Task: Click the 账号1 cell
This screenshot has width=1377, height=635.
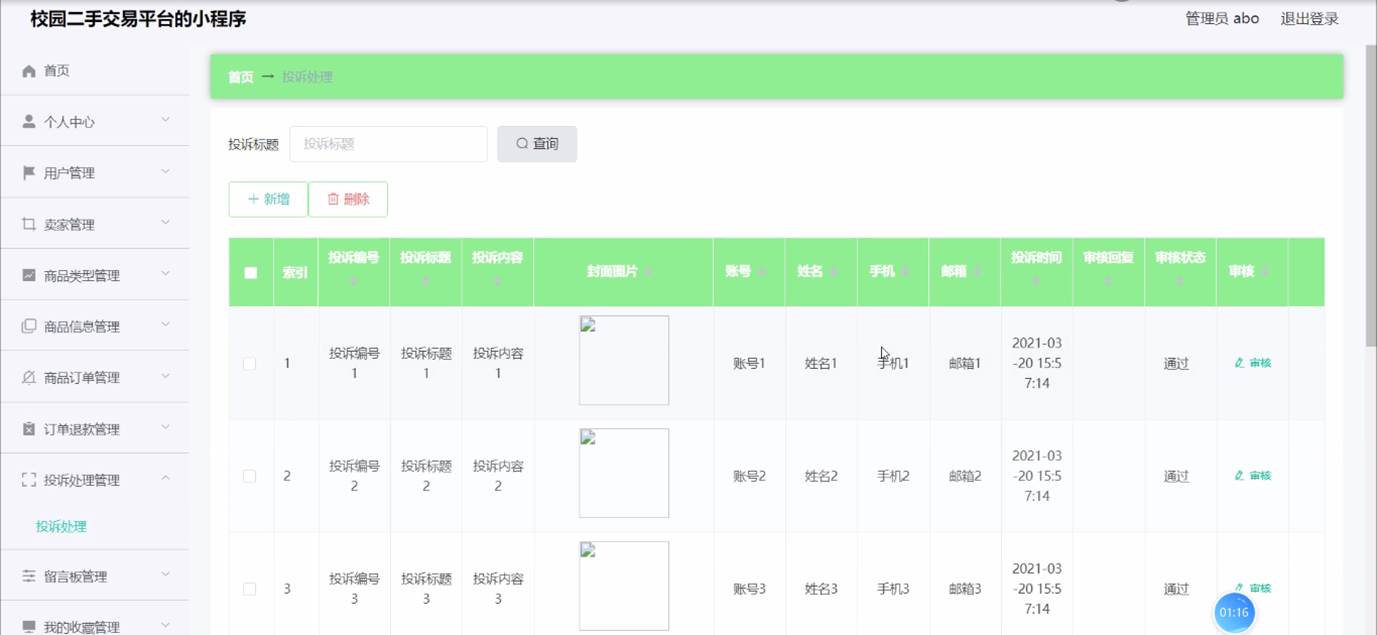Action: [749, 364]
